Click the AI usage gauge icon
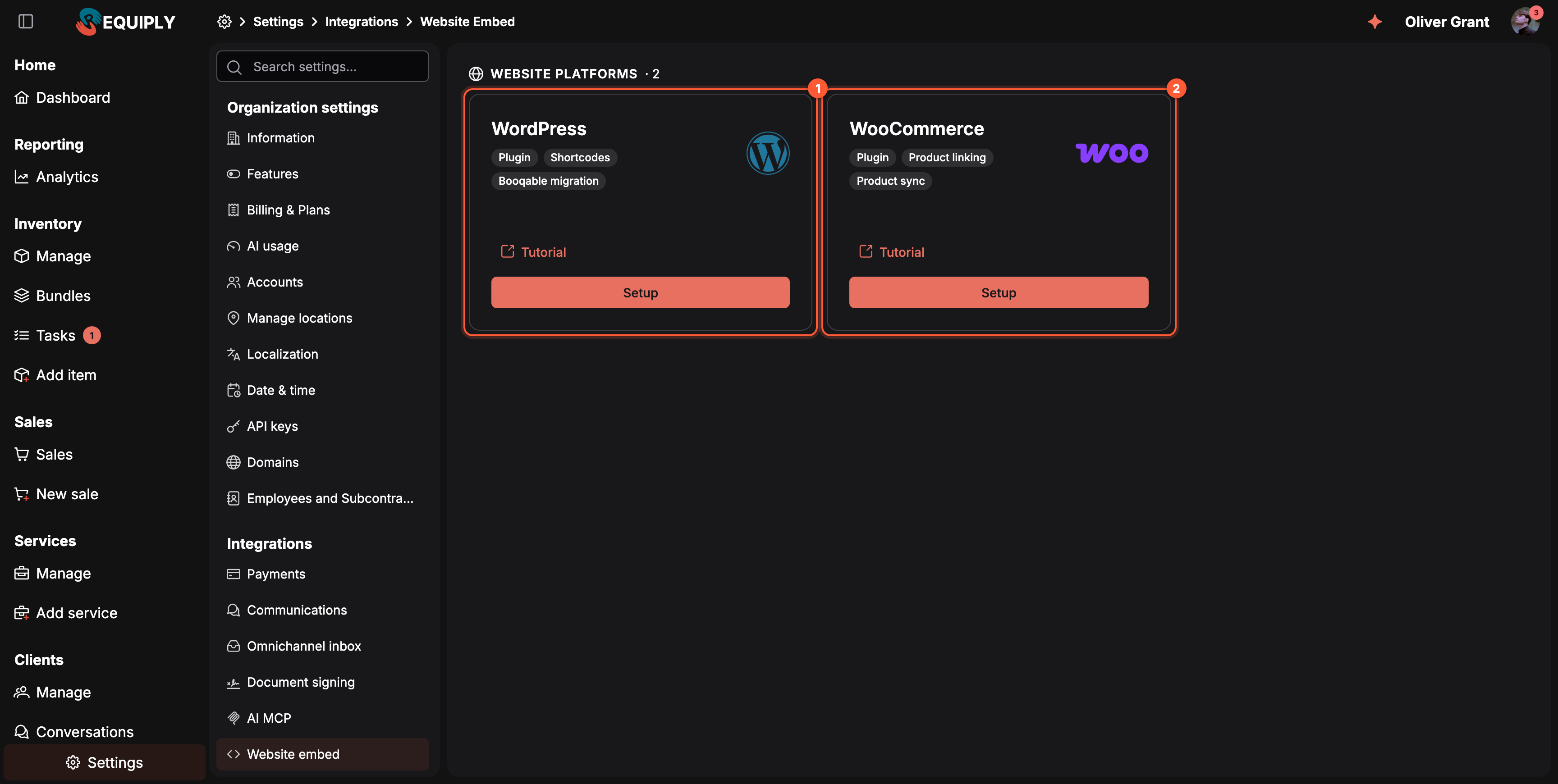The image size is (1558, 784). point(234,246)
